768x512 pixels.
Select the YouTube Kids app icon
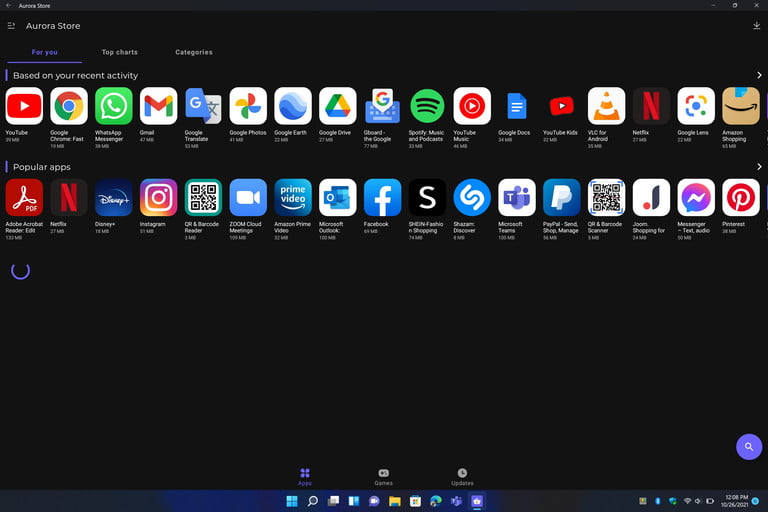coord(562,106)
